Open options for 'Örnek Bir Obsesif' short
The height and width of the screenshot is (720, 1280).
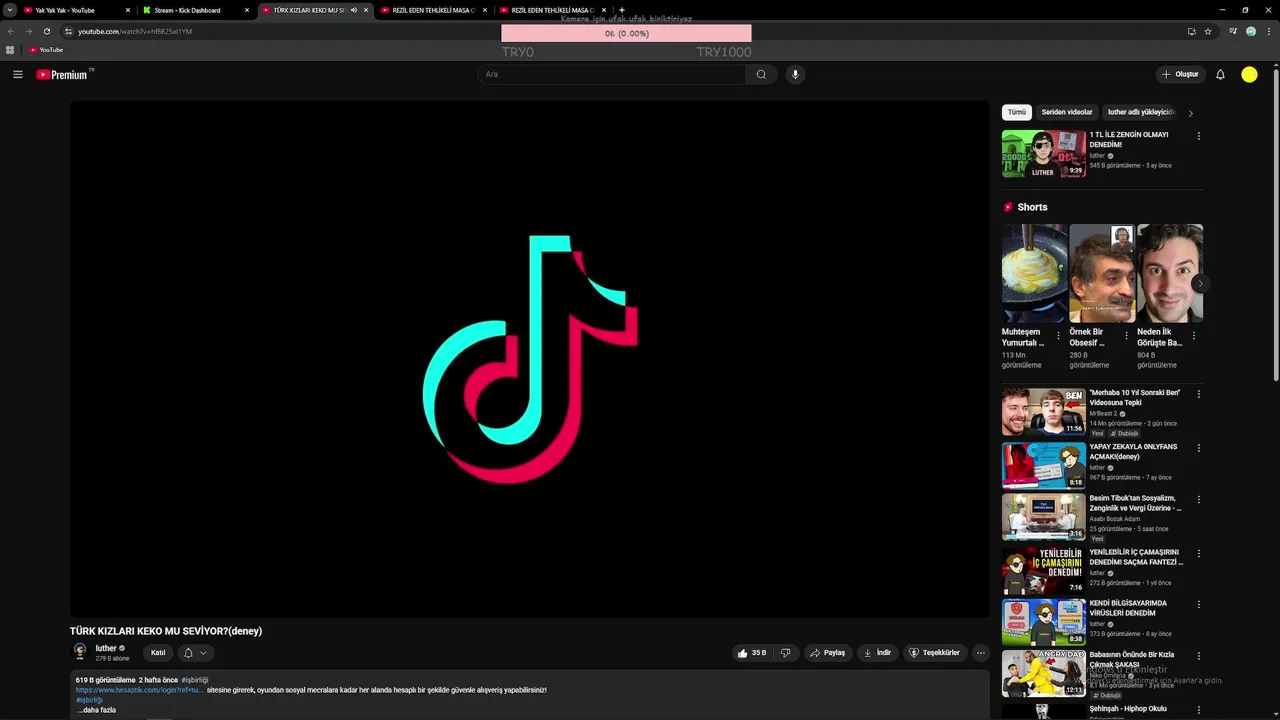pyautogui.click(x=1126, y=336)
